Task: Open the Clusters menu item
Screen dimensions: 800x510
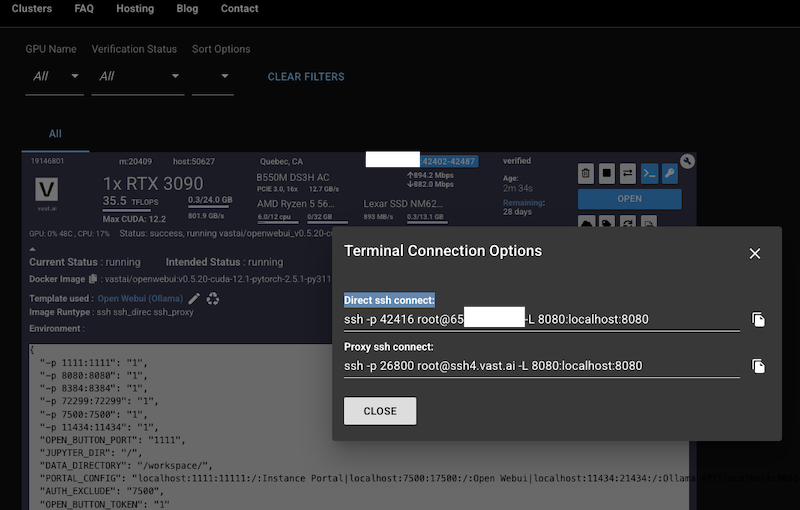Action: point(32,9)
